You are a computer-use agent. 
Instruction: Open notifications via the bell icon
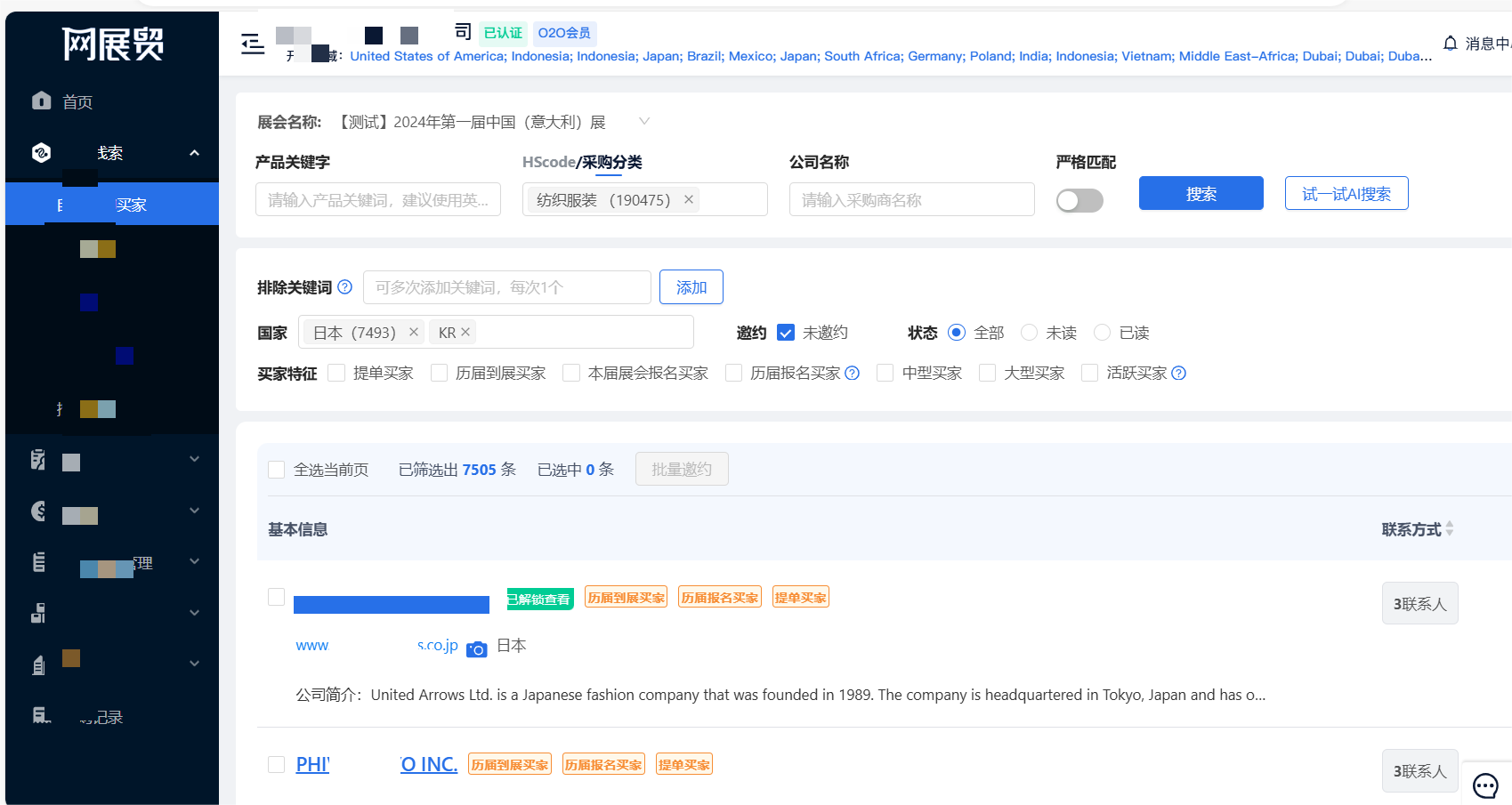pyautogui.click(x=1450, y=44)
